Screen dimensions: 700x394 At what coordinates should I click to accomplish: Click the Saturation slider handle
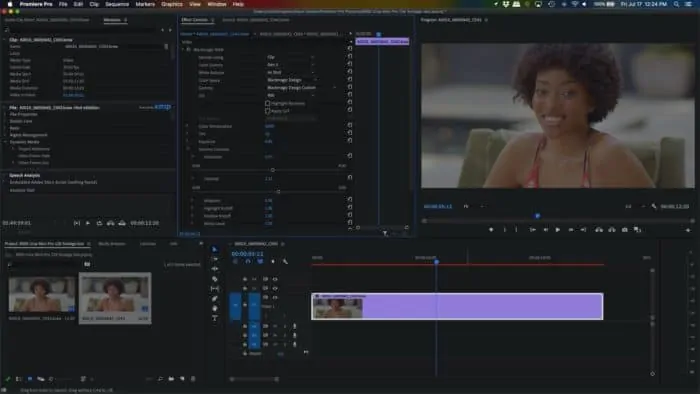coord(273,170)
